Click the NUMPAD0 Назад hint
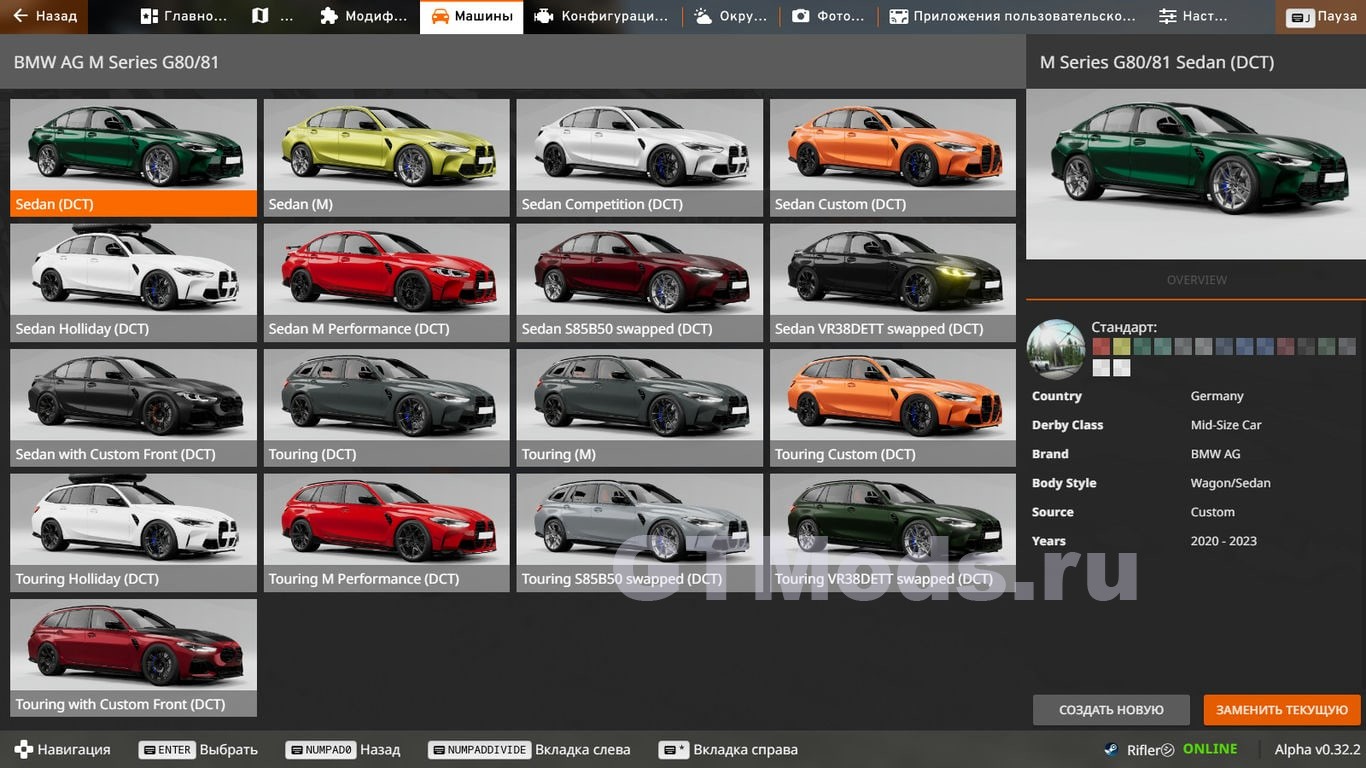1366x768 pixels. point(342,749)
